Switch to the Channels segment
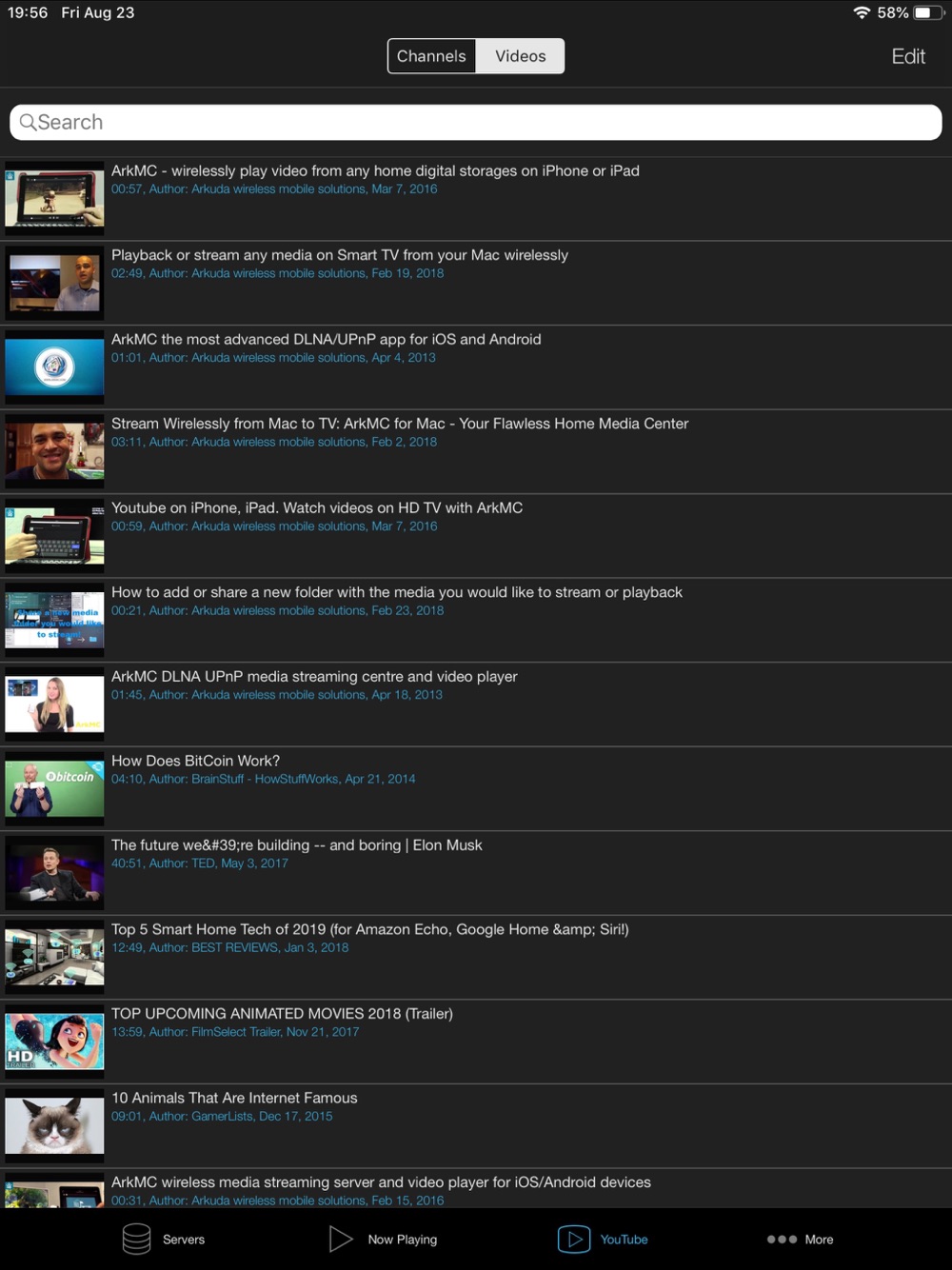Screen dimensions: 952x1270 click(431, 56)
